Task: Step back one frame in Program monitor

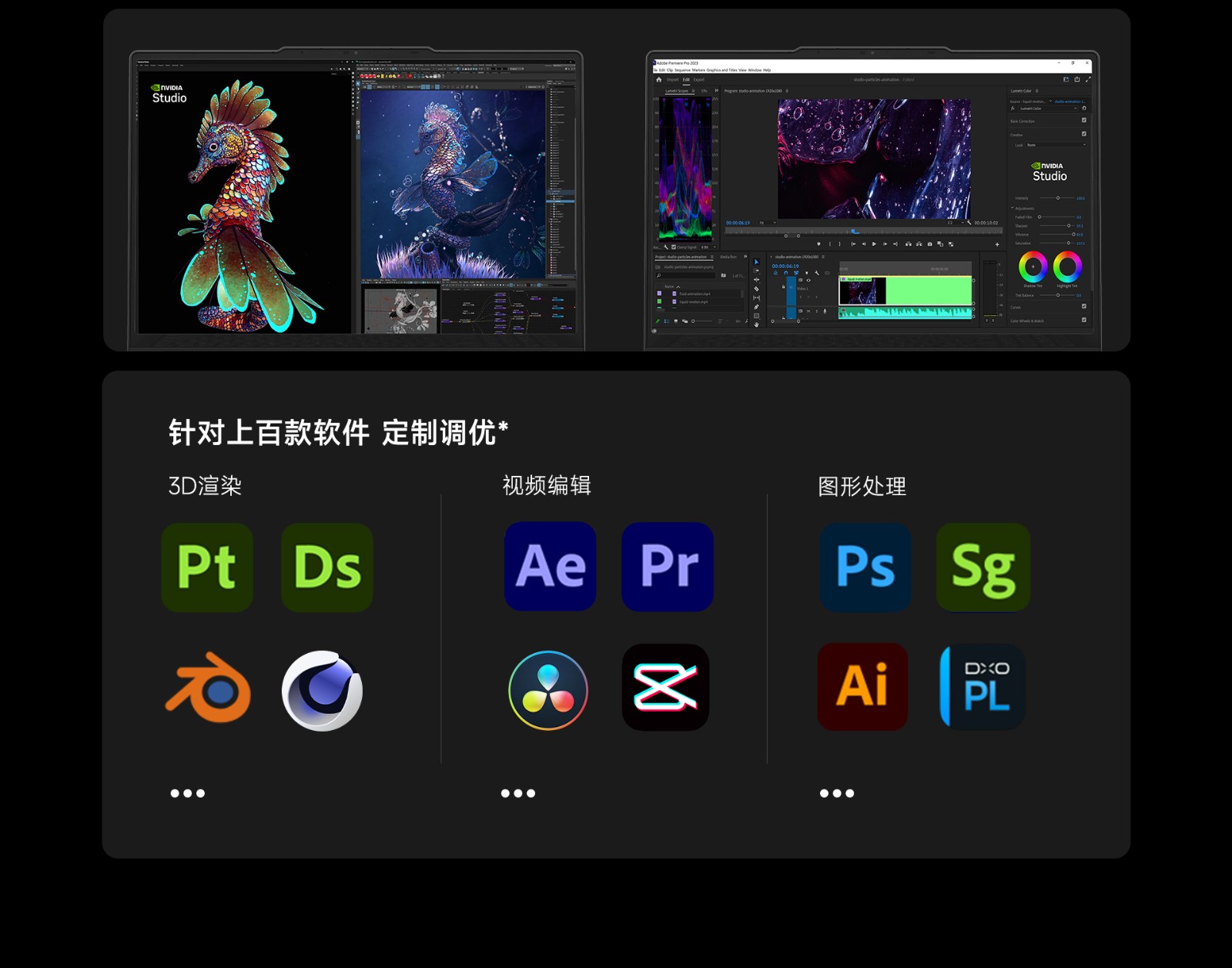Action: coord(864,244)
